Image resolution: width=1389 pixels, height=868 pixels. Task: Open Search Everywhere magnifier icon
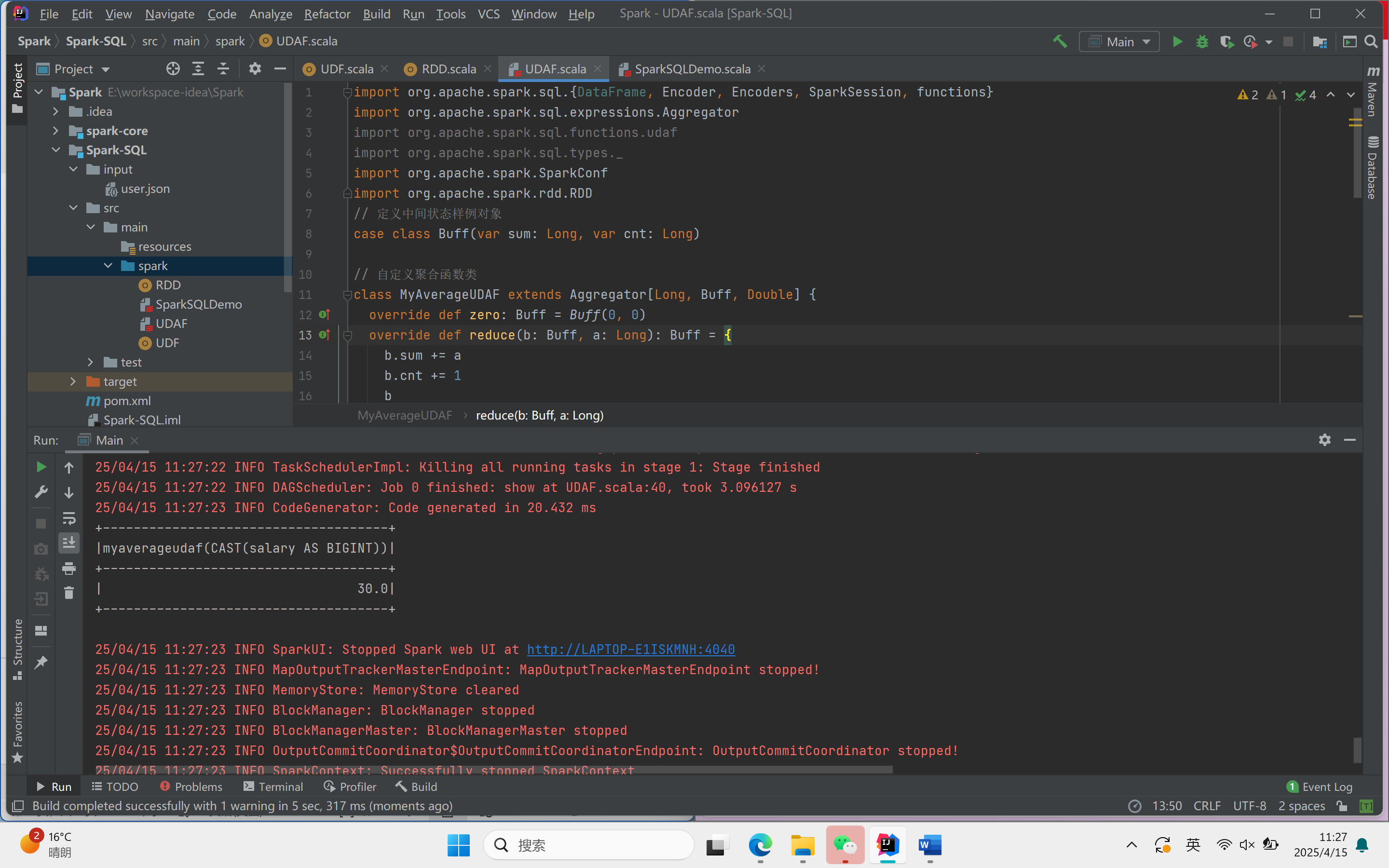[x=1371, y=42]
